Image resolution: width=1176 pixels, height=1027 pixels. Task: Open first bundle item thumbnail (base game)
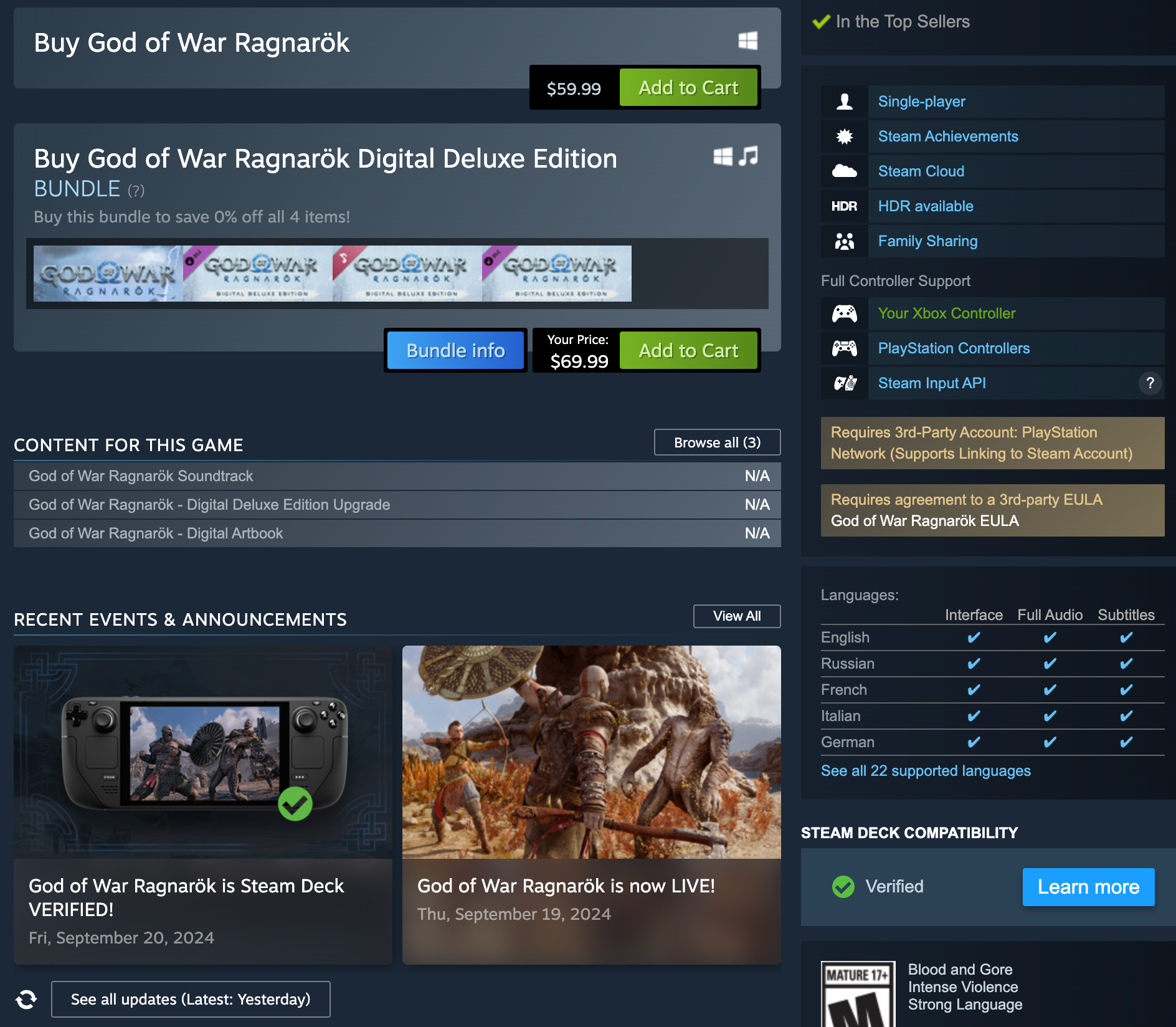click(x=108, y=274)
